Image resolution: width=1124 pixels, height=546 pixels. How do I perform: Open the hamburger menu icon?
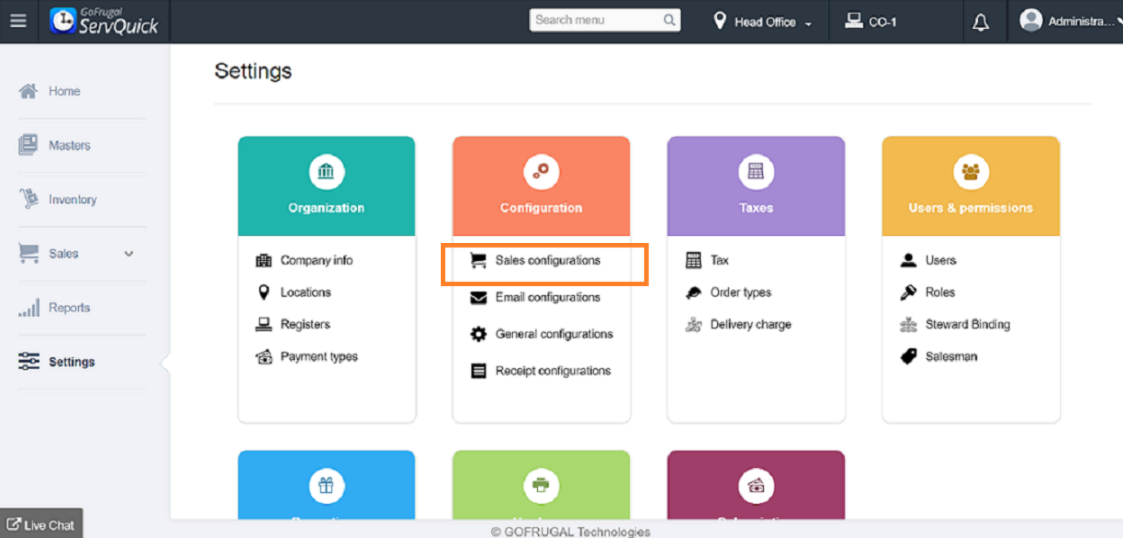[x=18, y=21]
